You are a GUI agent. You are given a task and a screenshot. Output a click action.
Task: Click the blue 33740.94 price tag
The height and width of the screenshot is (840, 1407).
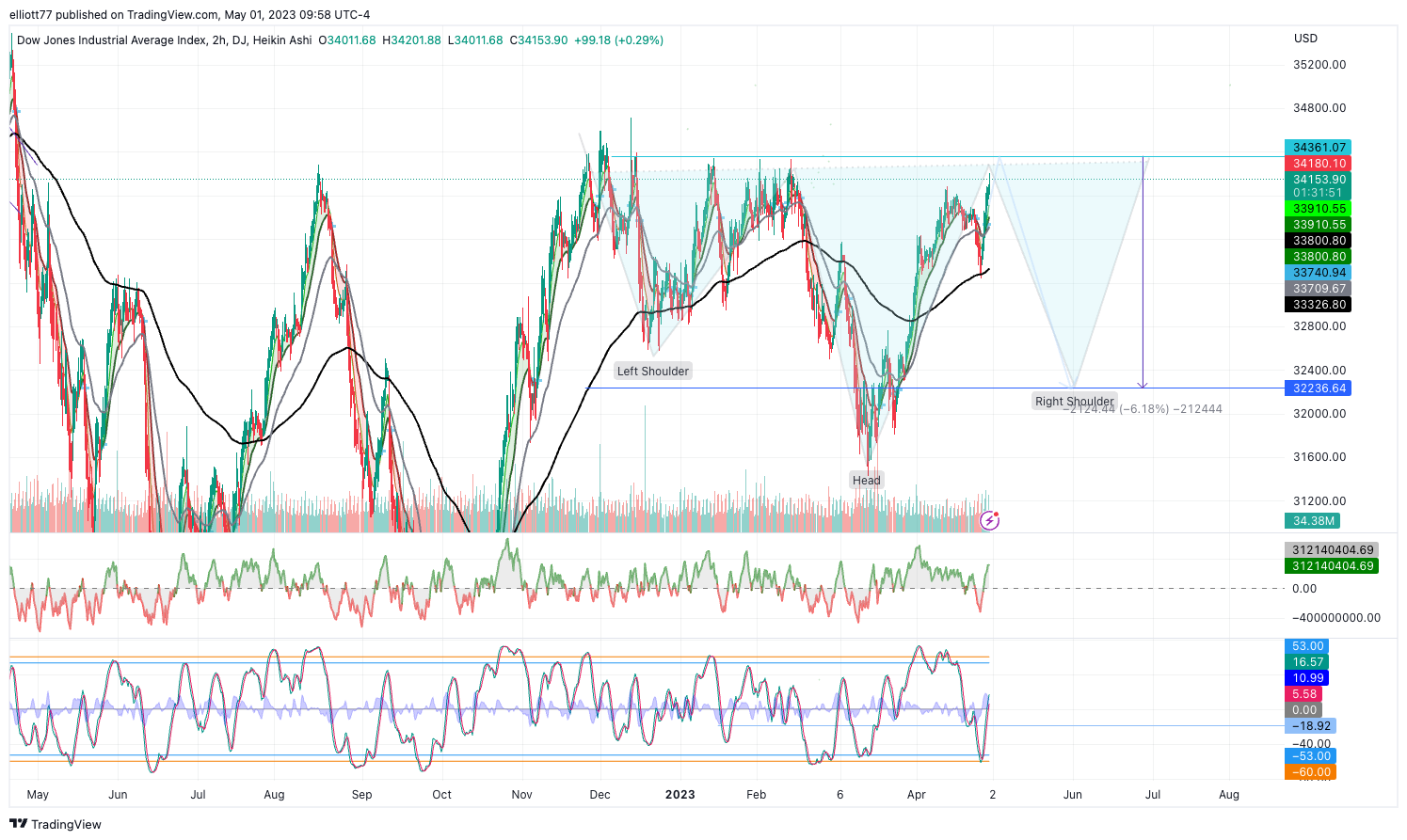point(1318,273)
